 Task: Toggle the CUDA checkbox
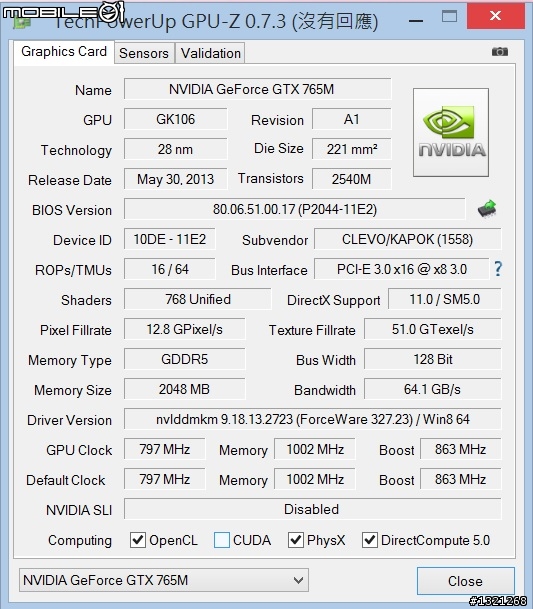coord(222,540)
